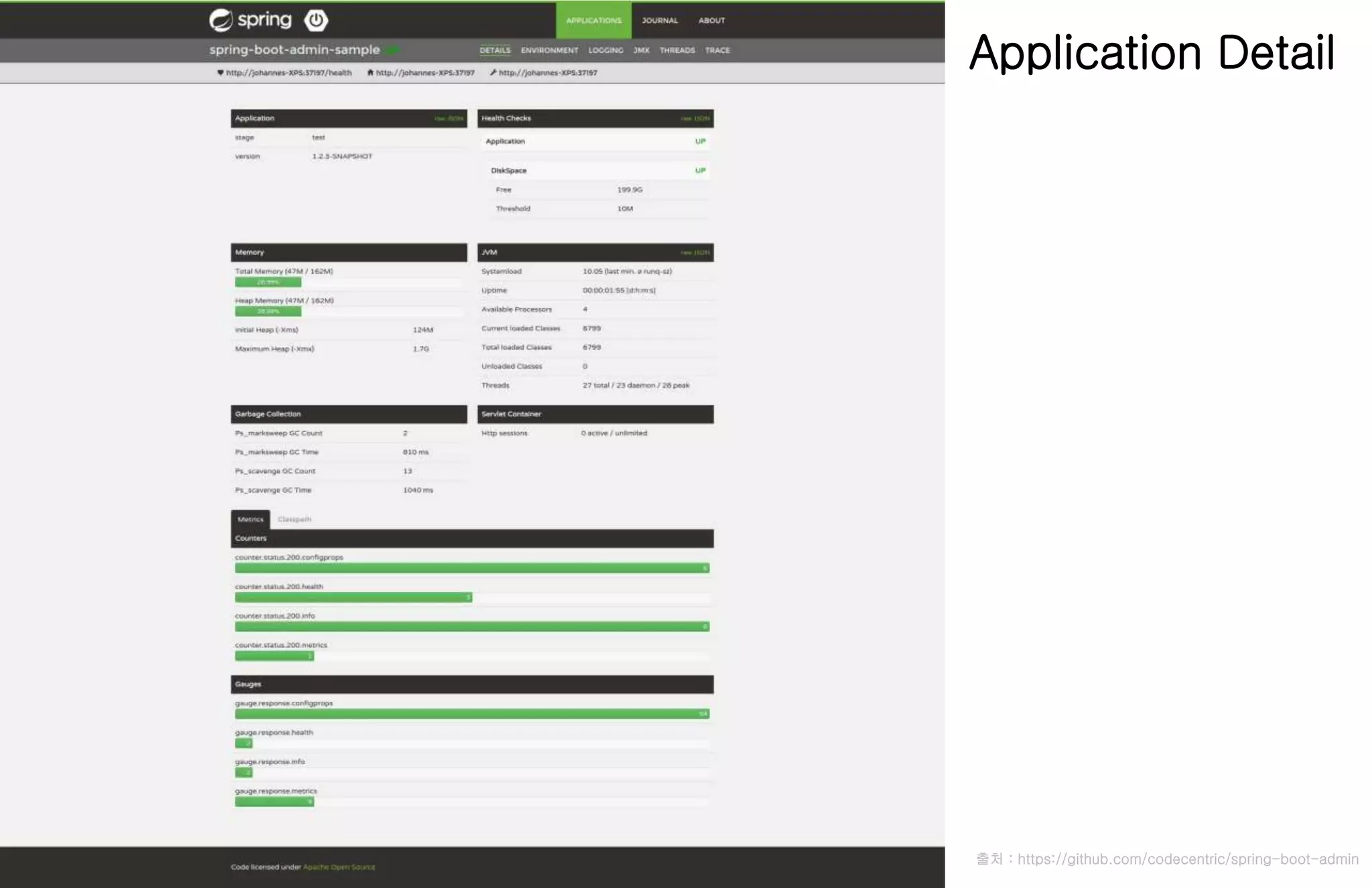
Task: Click the Servlet Container panel header
Action: tap(596, 414)
